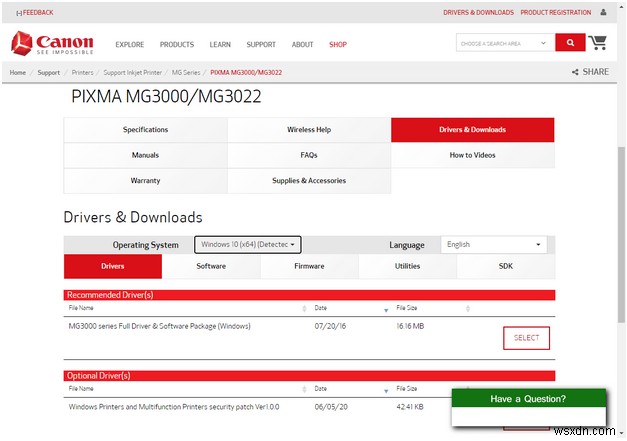
Task: Switch to the Software tab
Action: [211, 266]
